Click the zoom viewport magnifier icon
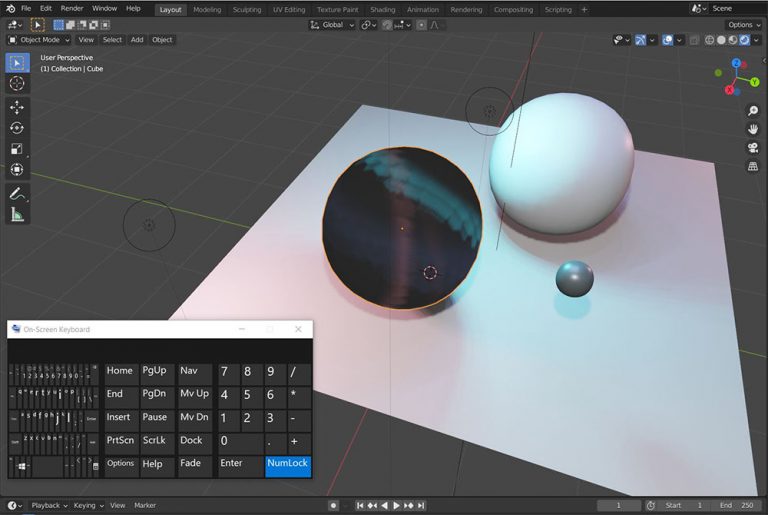The width and height of the screenshot is (768, 515). (753, 111)
